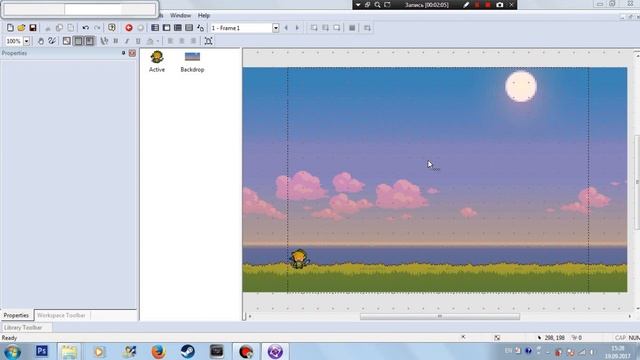Pin the Properties panel

click(123, 53)
